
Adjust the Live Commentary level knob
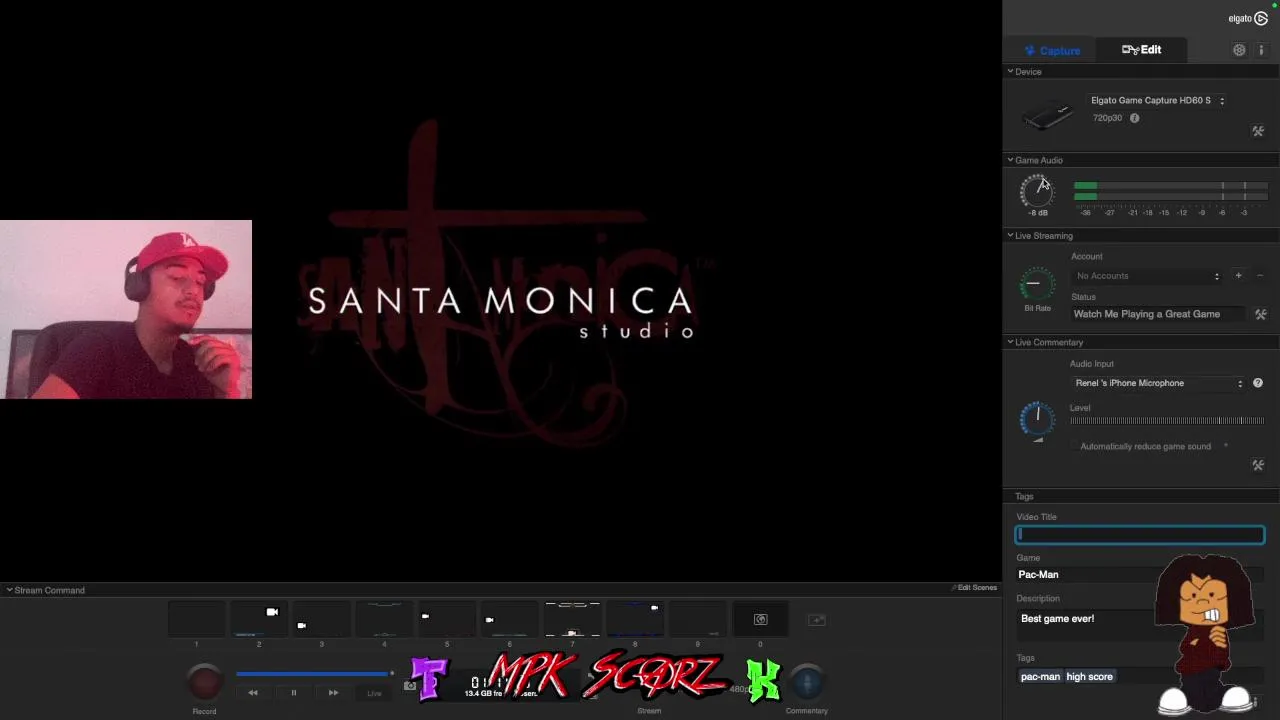[1037, 418]
